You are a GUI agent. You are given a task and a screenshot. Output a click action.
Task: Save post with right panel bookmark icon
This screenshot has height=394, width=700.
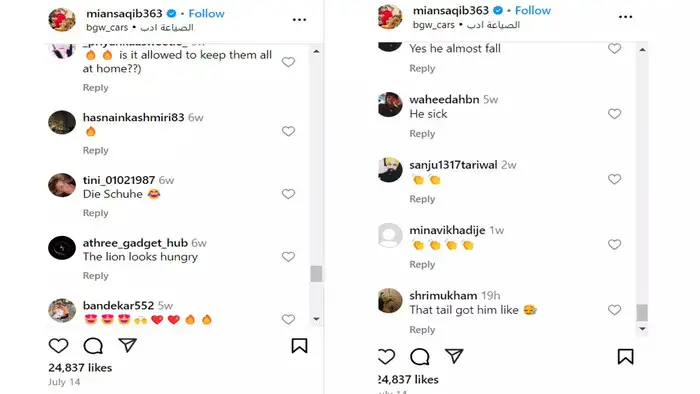pos(625,357)
